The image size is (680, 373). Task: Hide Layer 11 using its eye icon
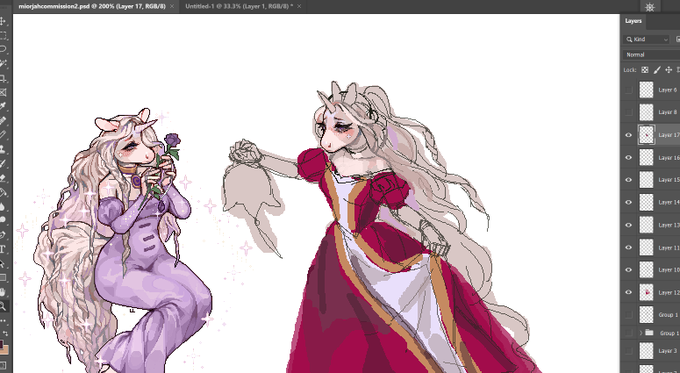[x=628, y=248]
